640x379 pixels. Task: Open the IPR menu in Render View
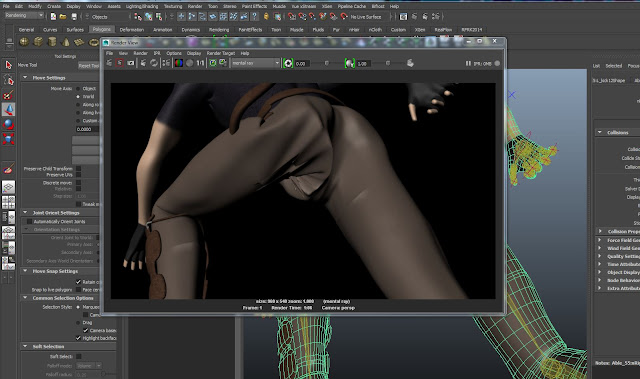[157, 53]
